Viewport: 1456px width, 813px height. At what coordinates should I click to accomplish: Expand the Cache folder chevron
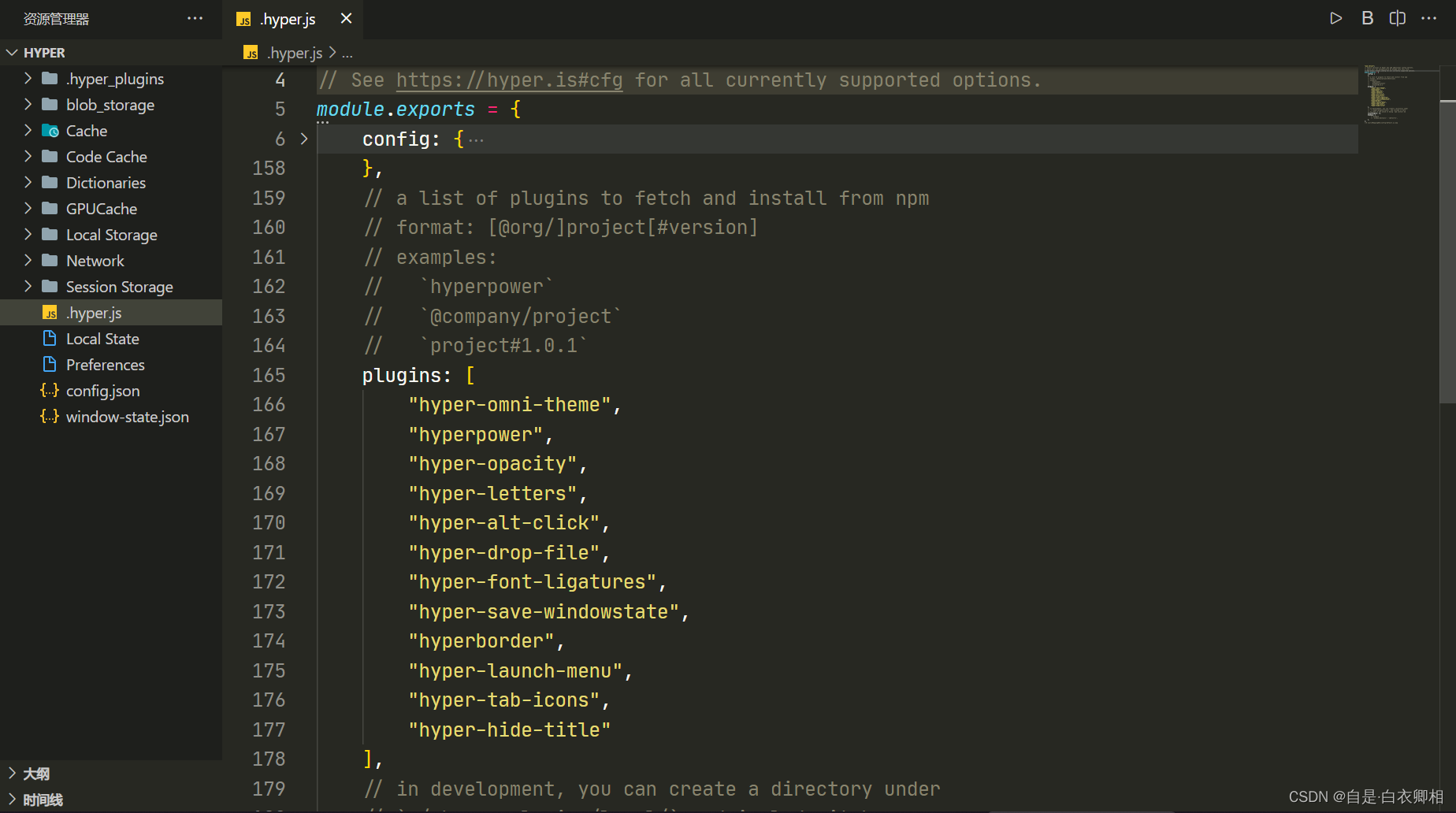tap(28, 130)
